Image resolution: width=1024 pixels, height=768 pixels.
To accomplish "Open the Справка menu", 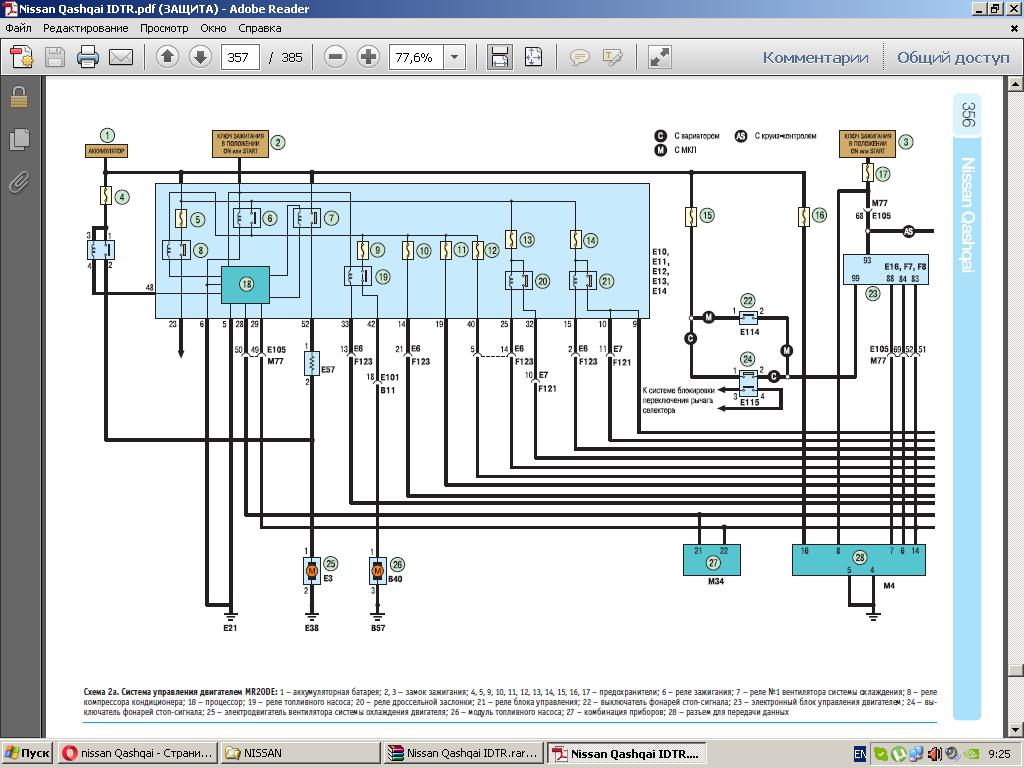I will pos(259,28).
